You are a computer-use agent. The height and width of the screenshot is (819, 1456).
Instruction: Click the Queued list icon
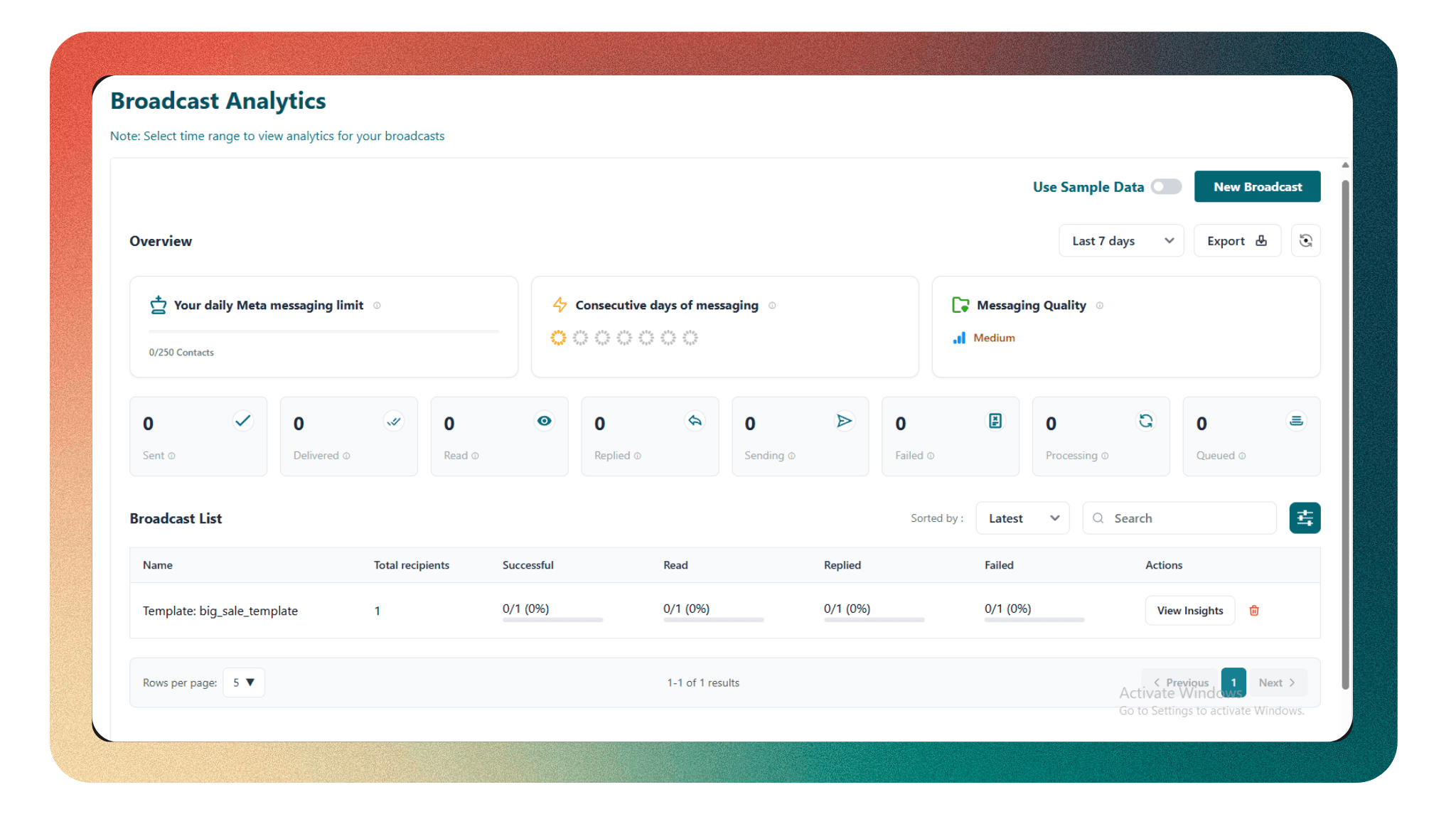coord(1296,421)
